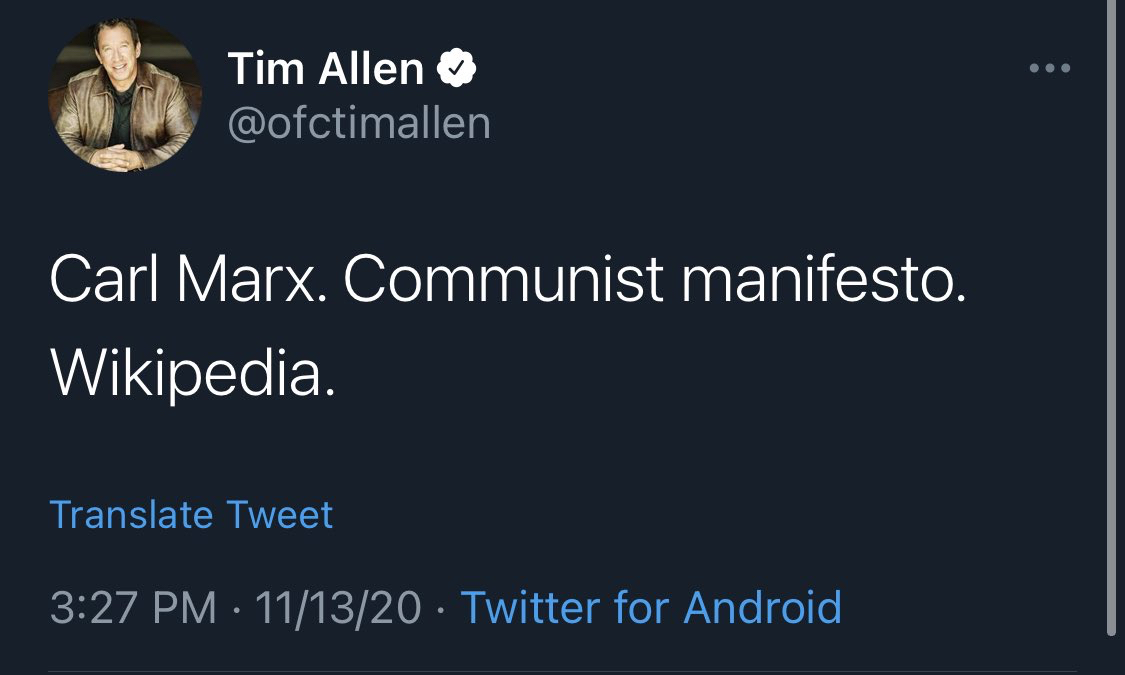The width and height of the screenshot is (1125, 675).
Task: Click the word Wikipedia in the tweet
Action: click(x=192, y=371)
